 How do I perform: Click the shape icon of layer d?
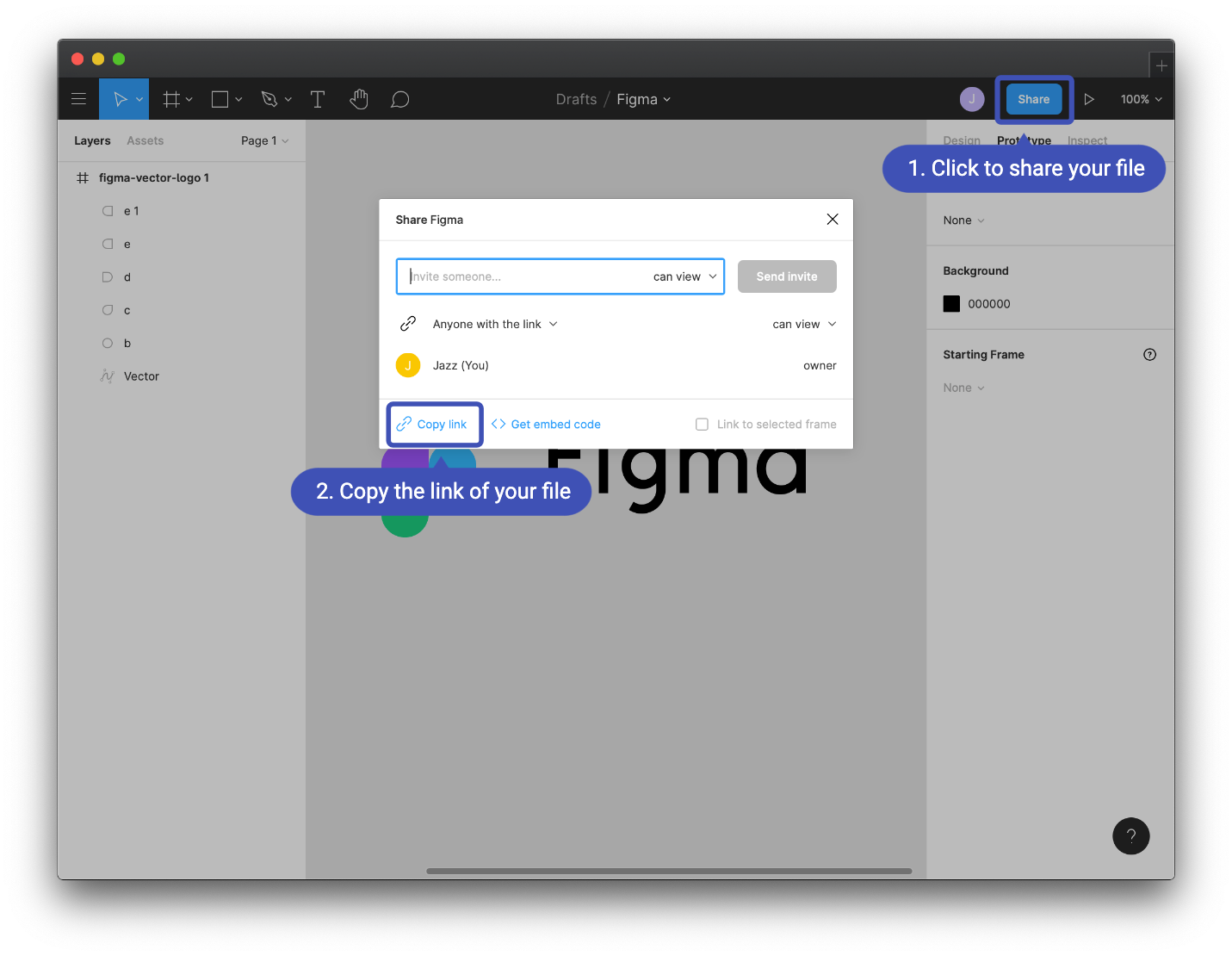pyautogui.click(x=108, y=277)
